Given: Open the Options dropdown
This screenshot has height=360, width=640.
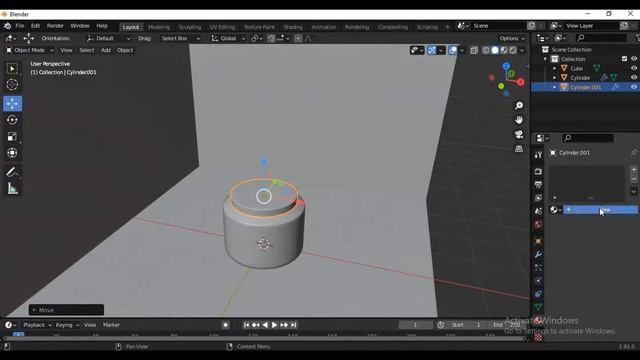Looking at the screenshot, I should [512, 38].
